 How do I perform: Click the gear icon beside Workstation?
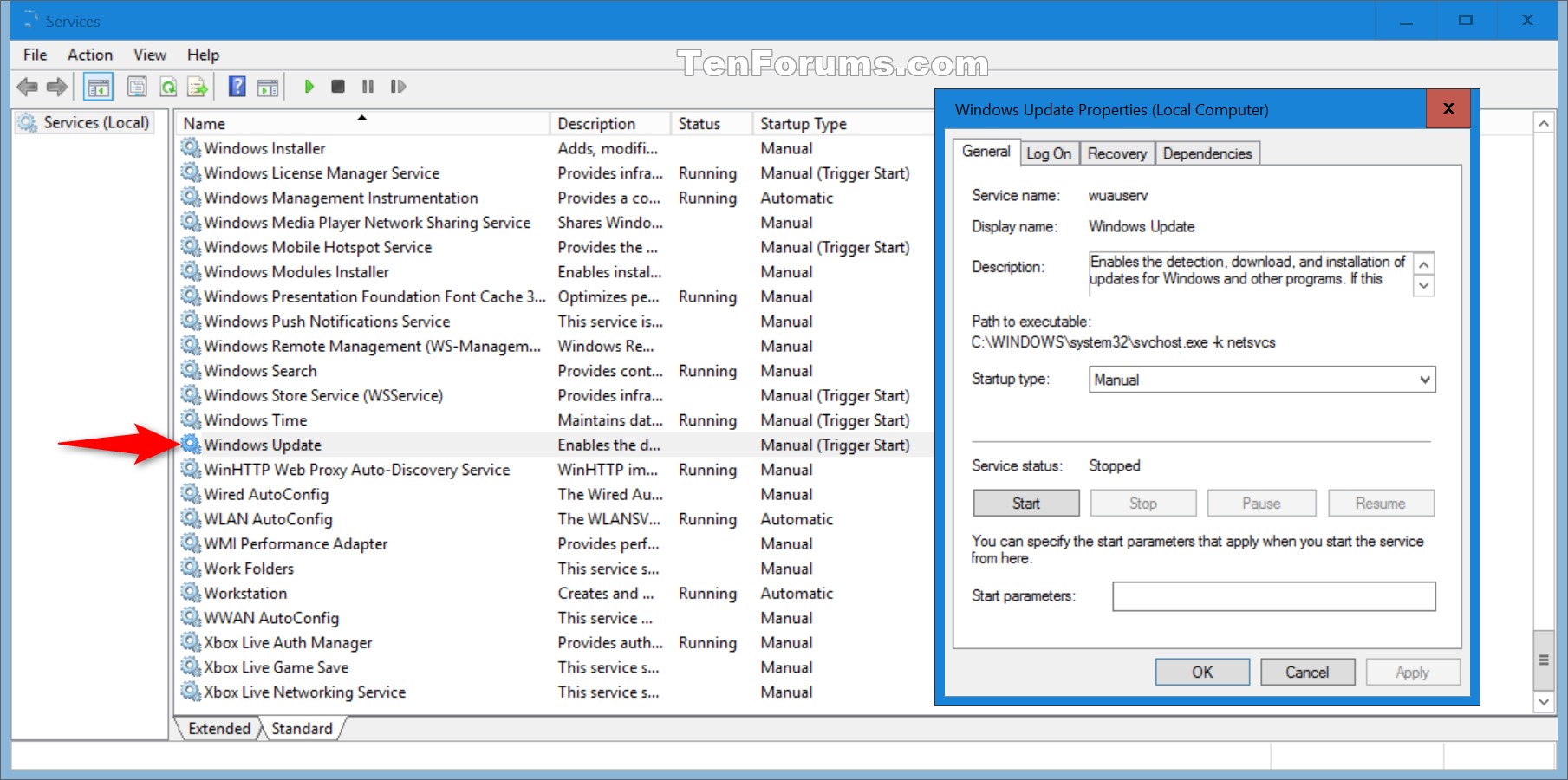pyautogui.click(x=191, y=594)
